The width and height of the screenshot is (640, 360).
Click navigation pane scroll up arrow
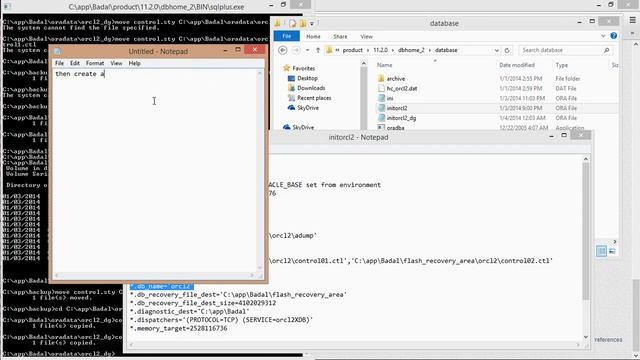[363, 64]
